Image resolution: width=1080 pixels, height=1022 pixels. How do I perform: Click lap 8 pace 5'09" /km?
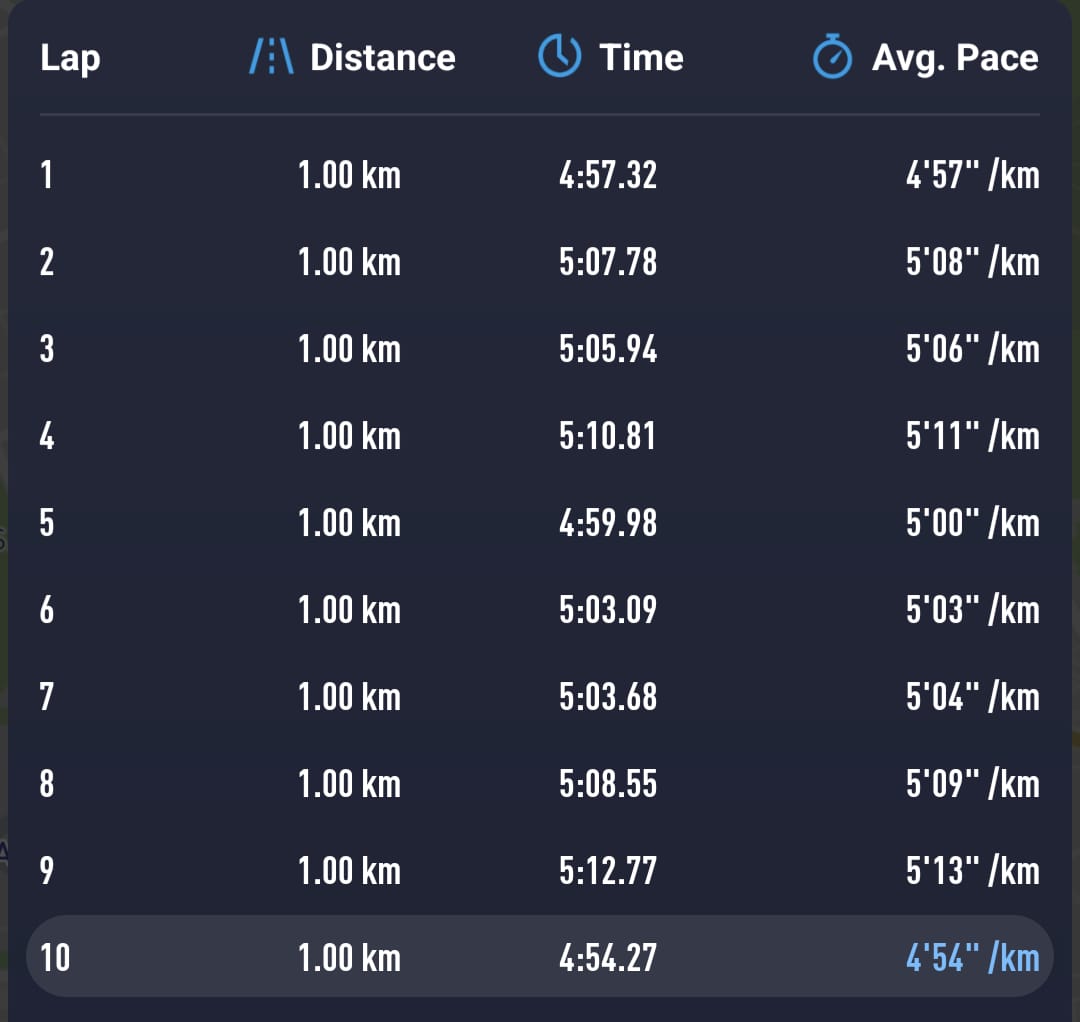tap(972, 784)
